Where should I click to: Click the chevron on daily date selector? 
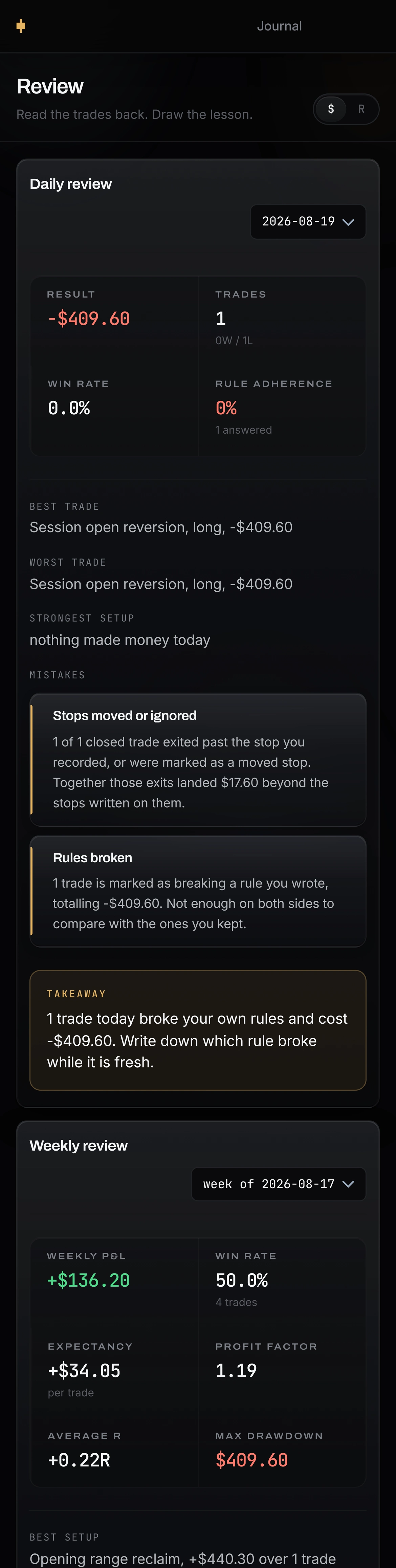click(349, 222)
